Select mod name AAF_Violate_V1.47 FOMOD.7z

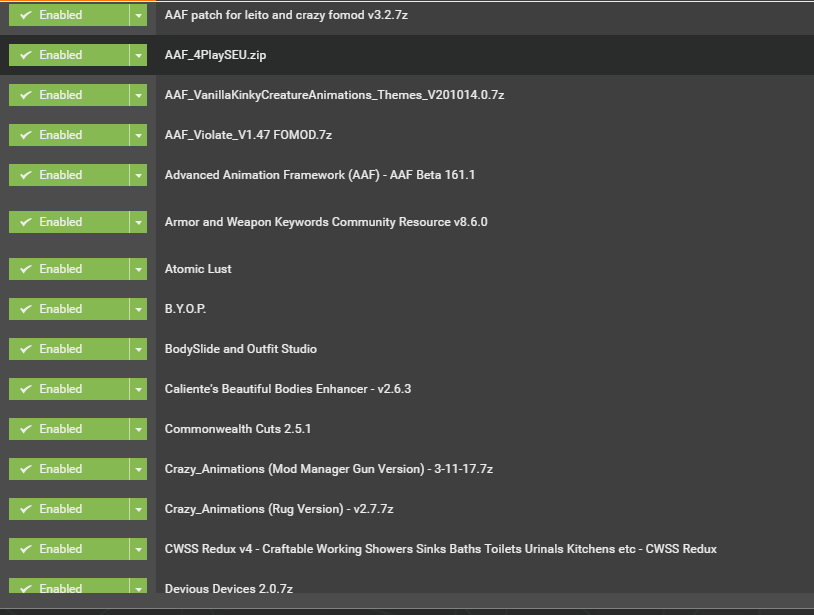click(x=248, y=135)
